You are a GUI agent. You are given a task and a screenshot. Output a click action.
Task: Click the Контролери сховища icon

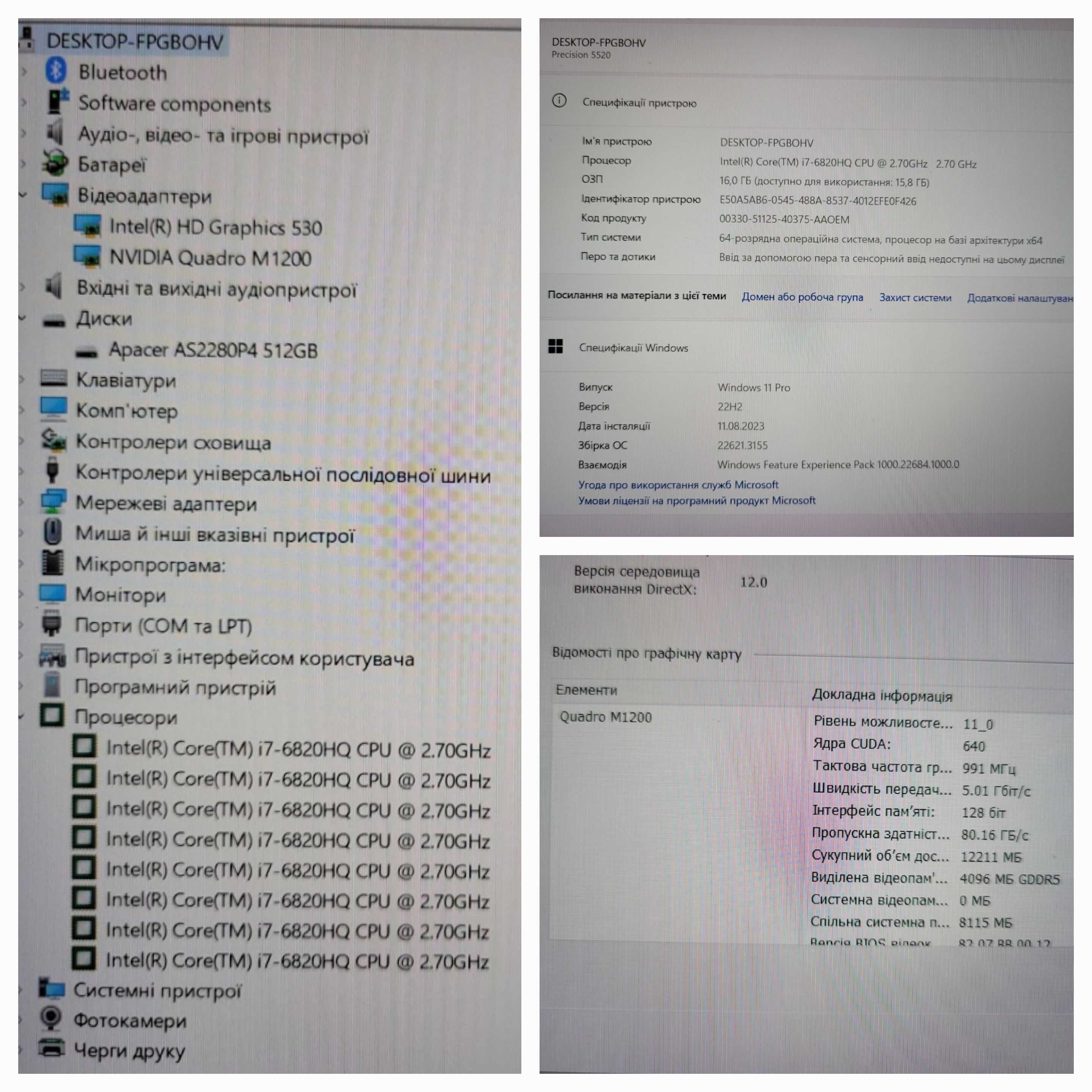(54, 440)
